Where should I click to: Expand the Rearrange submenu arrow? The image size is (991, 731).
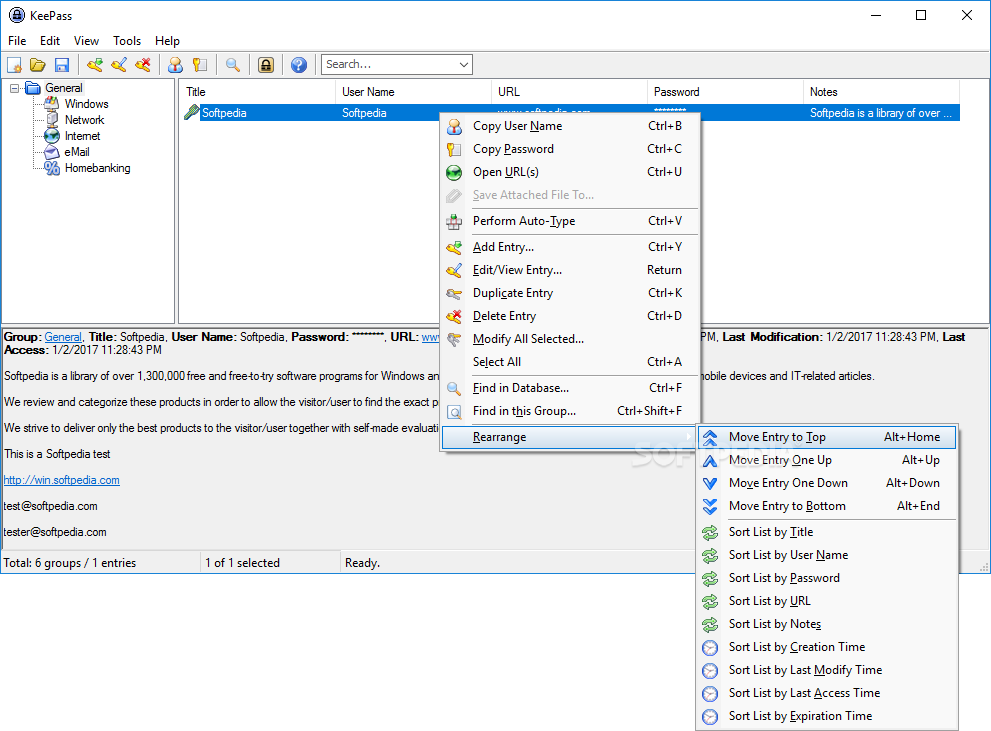pyautogui.click(x=688, y=437)
